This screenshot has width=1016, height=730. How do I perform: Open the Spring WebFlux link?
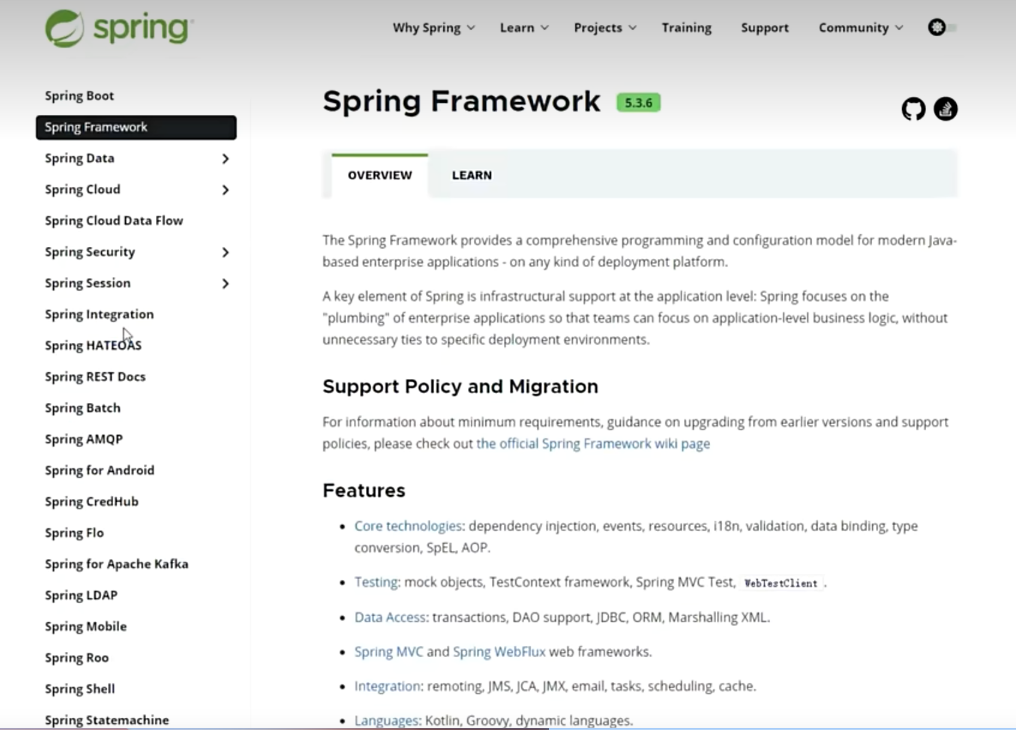click(499, 652)
